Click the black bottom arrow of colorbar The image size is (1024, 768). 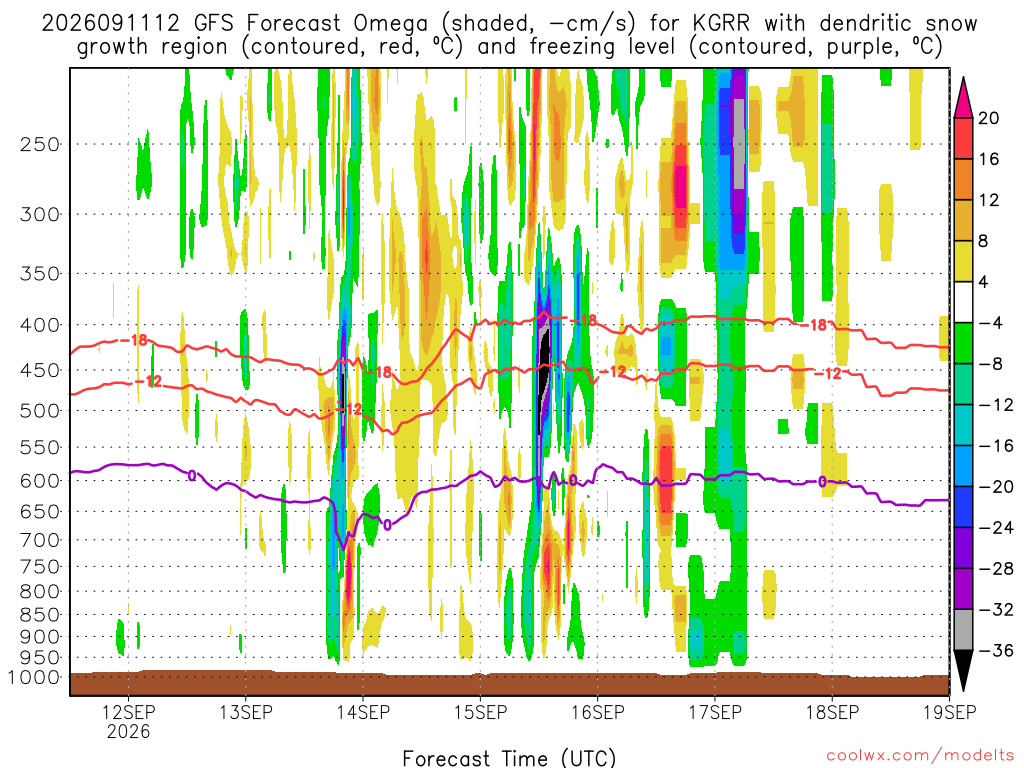pyautogui.click(x=963, y=671)
